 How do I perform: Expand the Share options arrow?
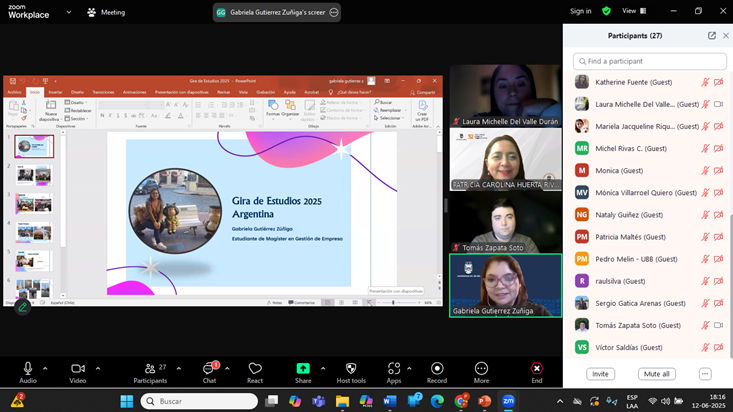click(x=323, y=369)
